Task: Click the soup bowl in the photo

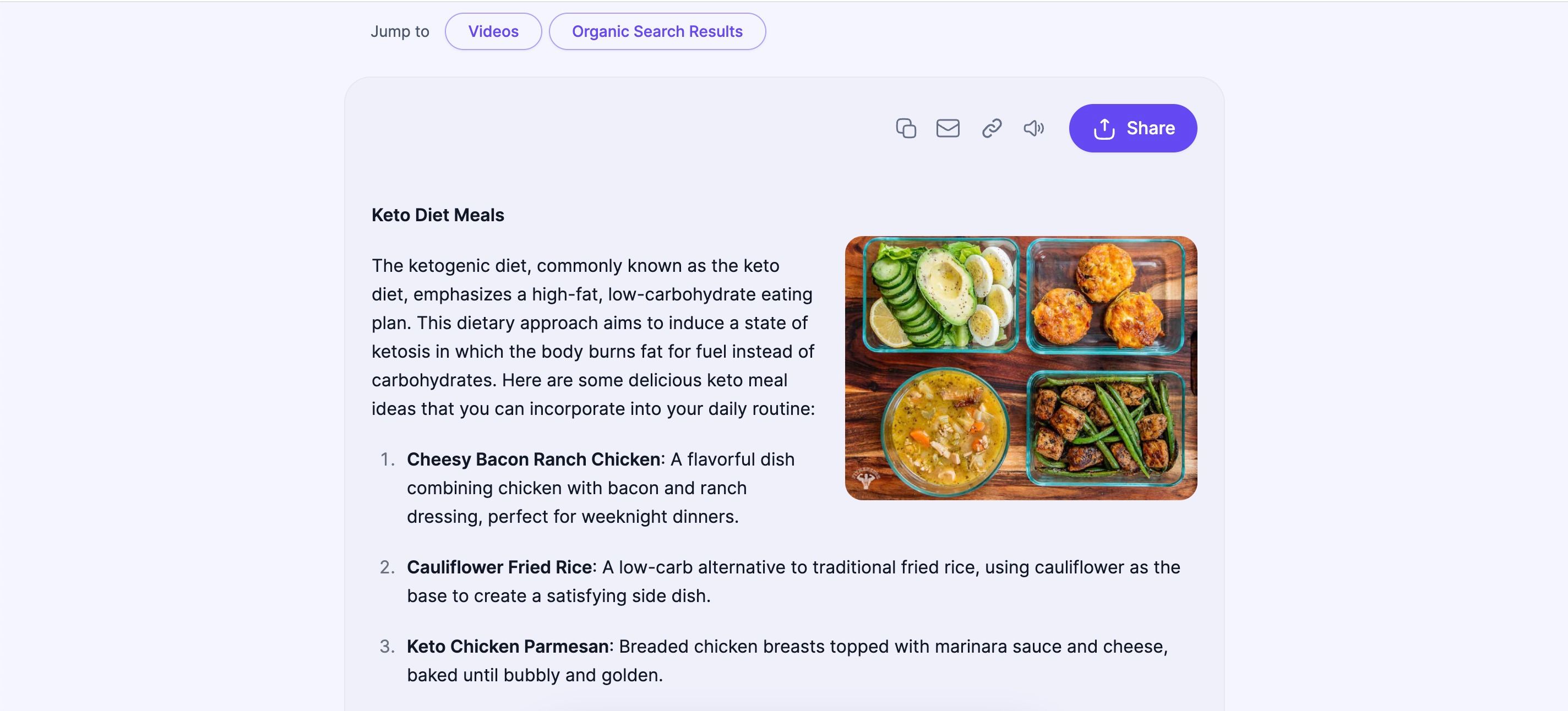Action: tap(945, 431)
